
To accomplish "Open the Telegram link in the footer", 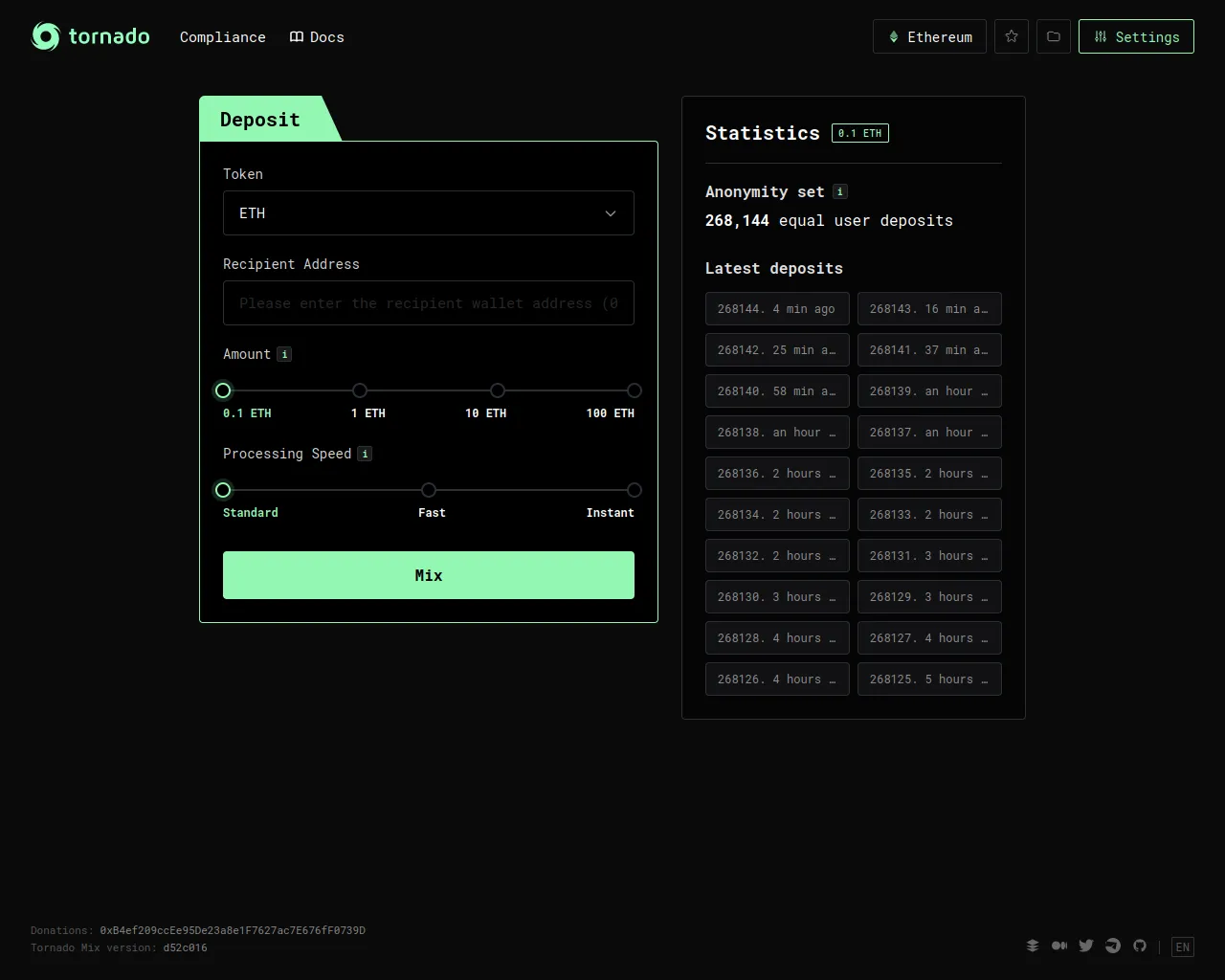I will 1113,946.
